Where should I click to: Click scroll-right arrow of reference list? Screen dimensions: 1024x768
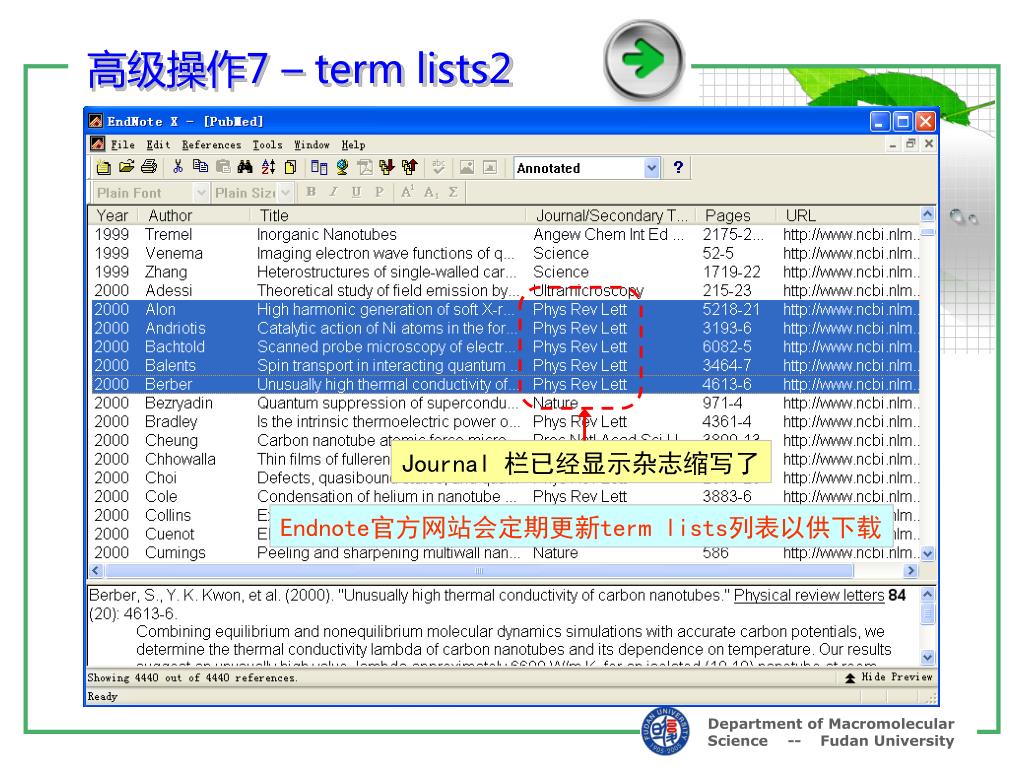pyautogui.click(x=910, y=571)
